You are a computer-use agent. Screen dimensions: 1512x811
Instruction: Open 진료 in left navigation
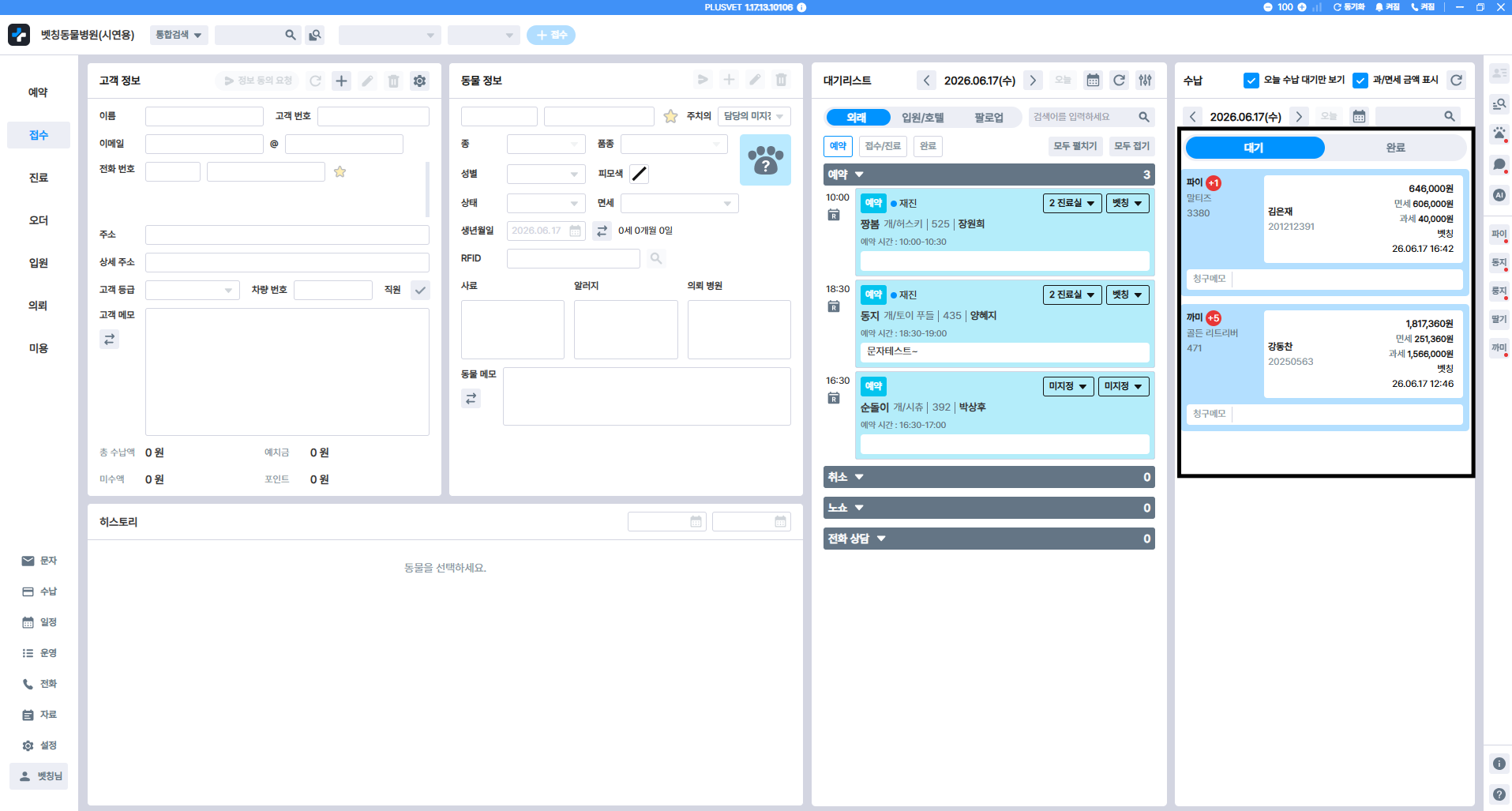coord(39,178)
